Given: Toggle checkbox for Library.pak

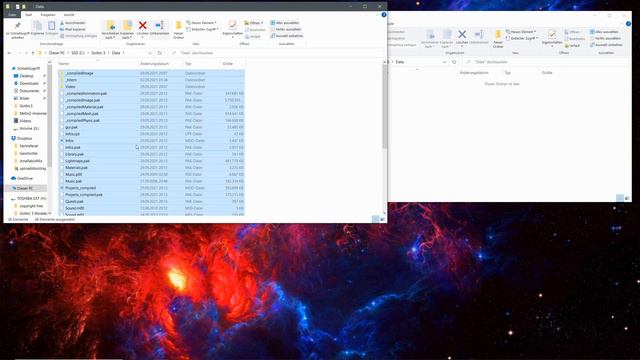Looking at the screenshot, I should click(62, 154).
